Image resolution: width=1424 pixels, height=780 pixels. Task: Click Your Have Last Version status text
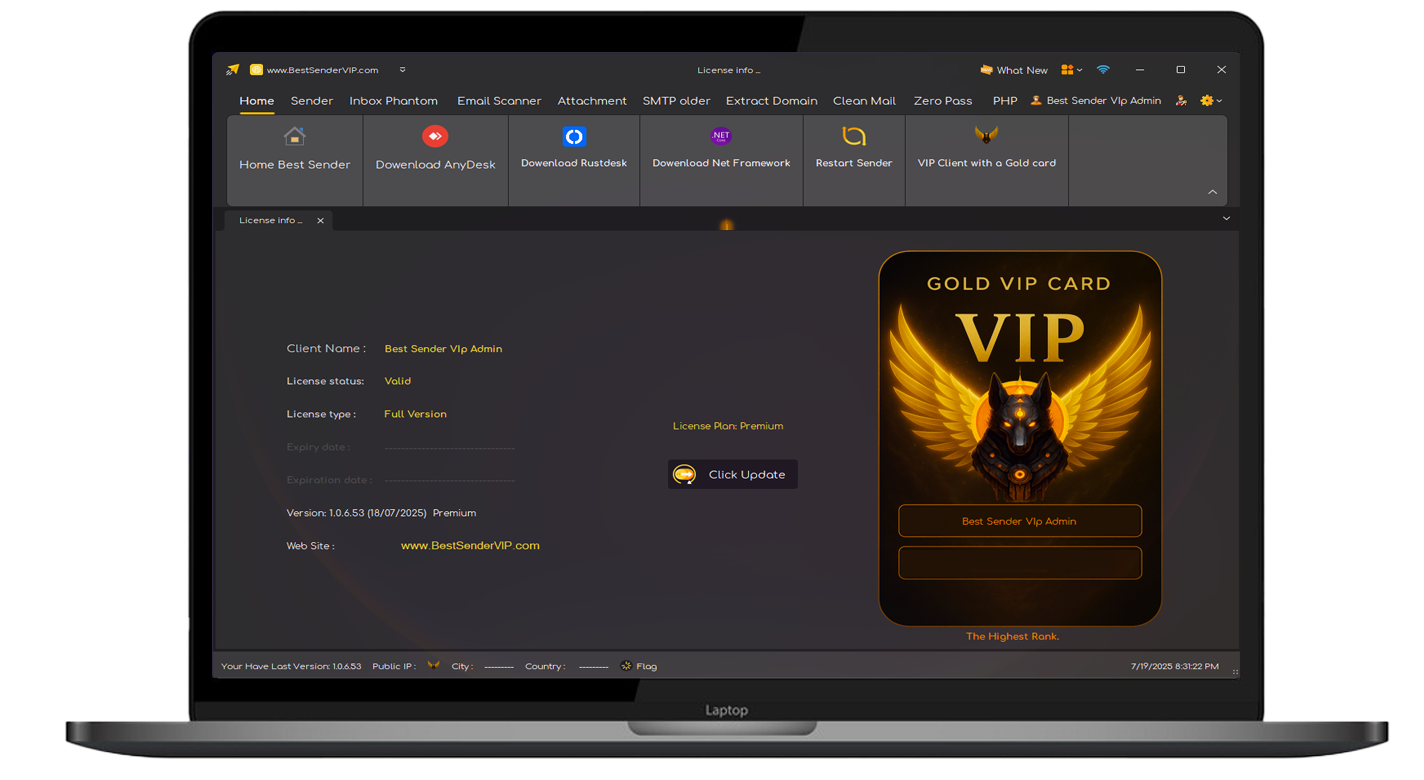pyautogui.click(x=291, y=666)
